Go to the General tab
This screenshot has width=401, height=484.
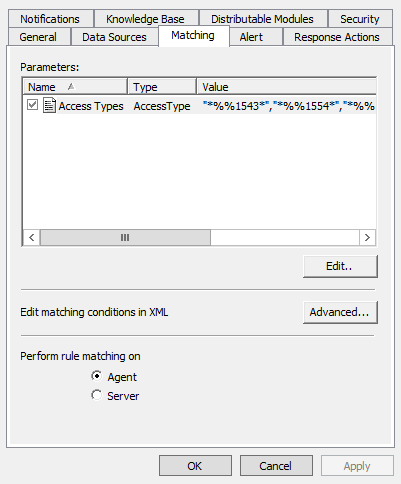click(38, 37)
